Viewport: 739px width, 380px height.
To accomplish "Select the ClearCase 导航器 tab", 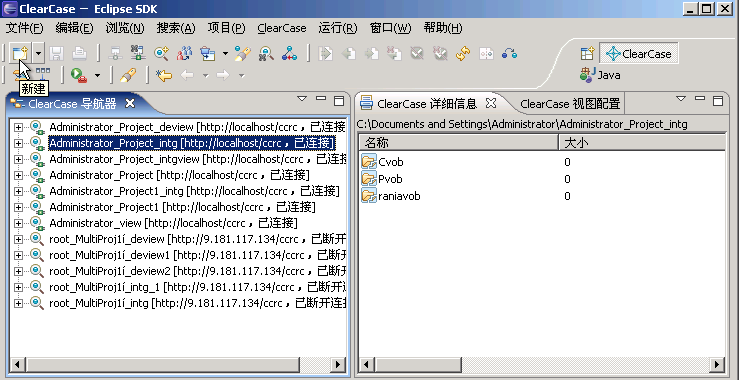I will coord(73,104).
